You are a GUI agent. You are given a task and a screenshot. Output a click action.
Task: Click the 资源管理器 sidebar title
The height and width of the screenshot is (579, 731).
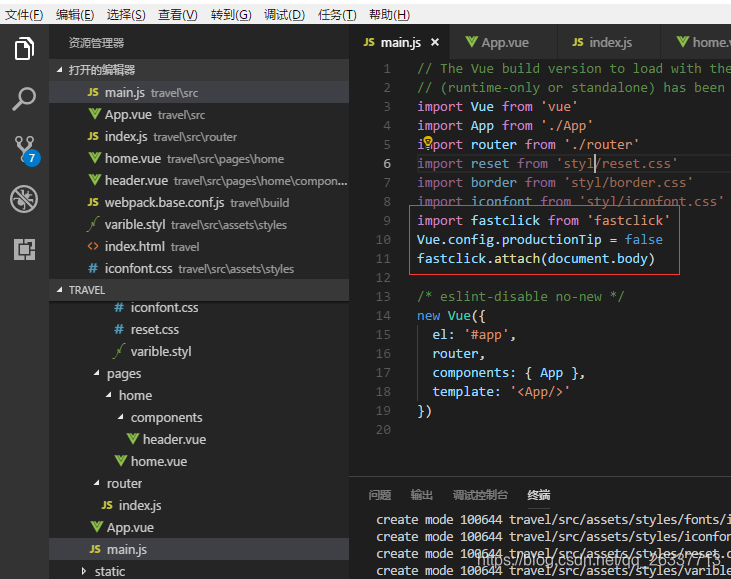[x=97, y=43]
